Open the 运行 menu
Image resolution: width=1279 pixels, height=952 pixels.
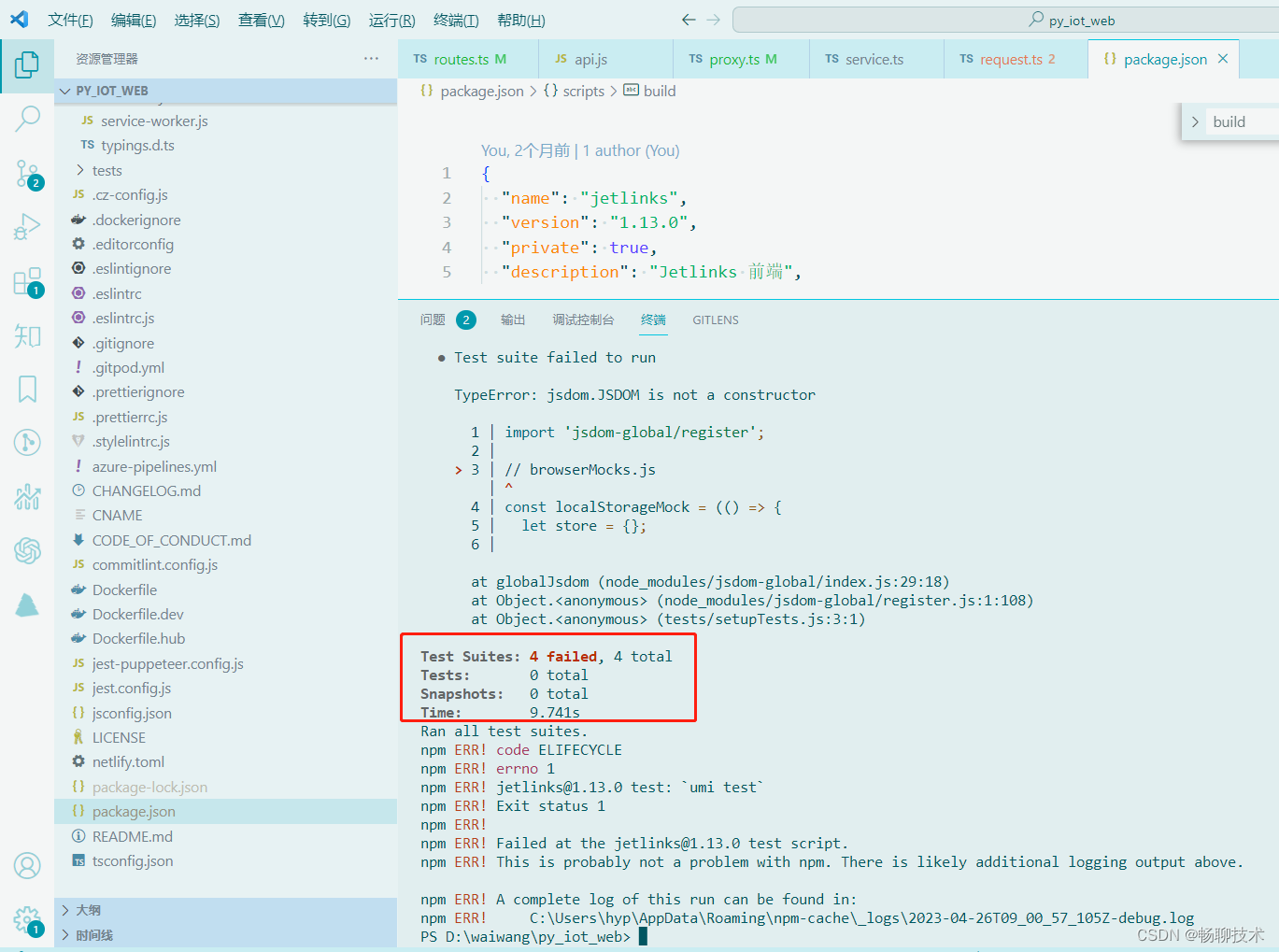pyautogui.click(x=391, y=20)
